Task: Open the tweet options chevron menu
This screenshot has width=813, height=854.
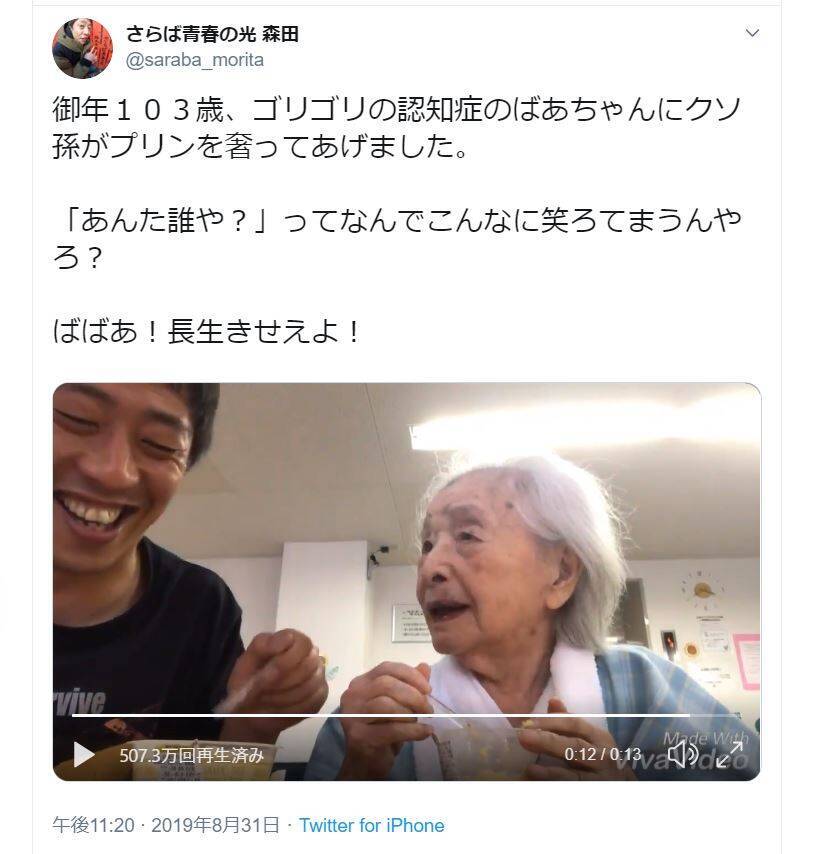Action: point(752,33)
